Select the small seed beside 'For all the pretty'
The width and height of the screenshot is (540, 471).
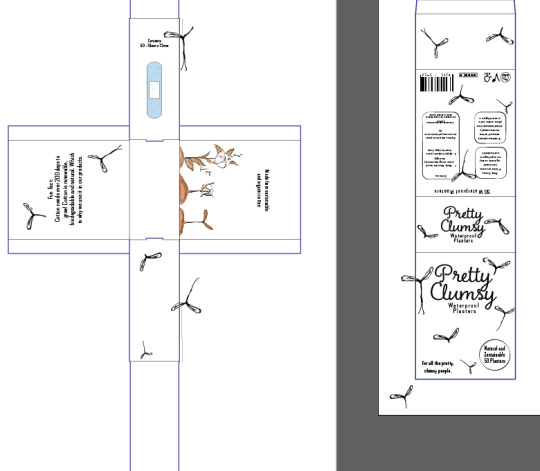click(x=468, y=366)
